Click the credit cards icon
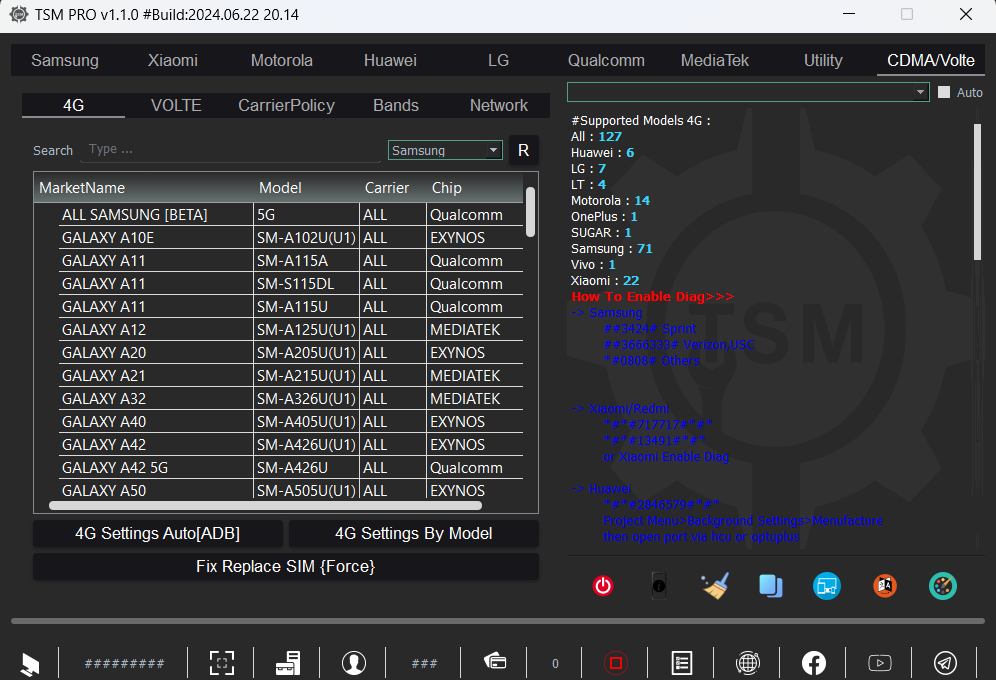The image size is (996, 680). (x=495, y=662)
